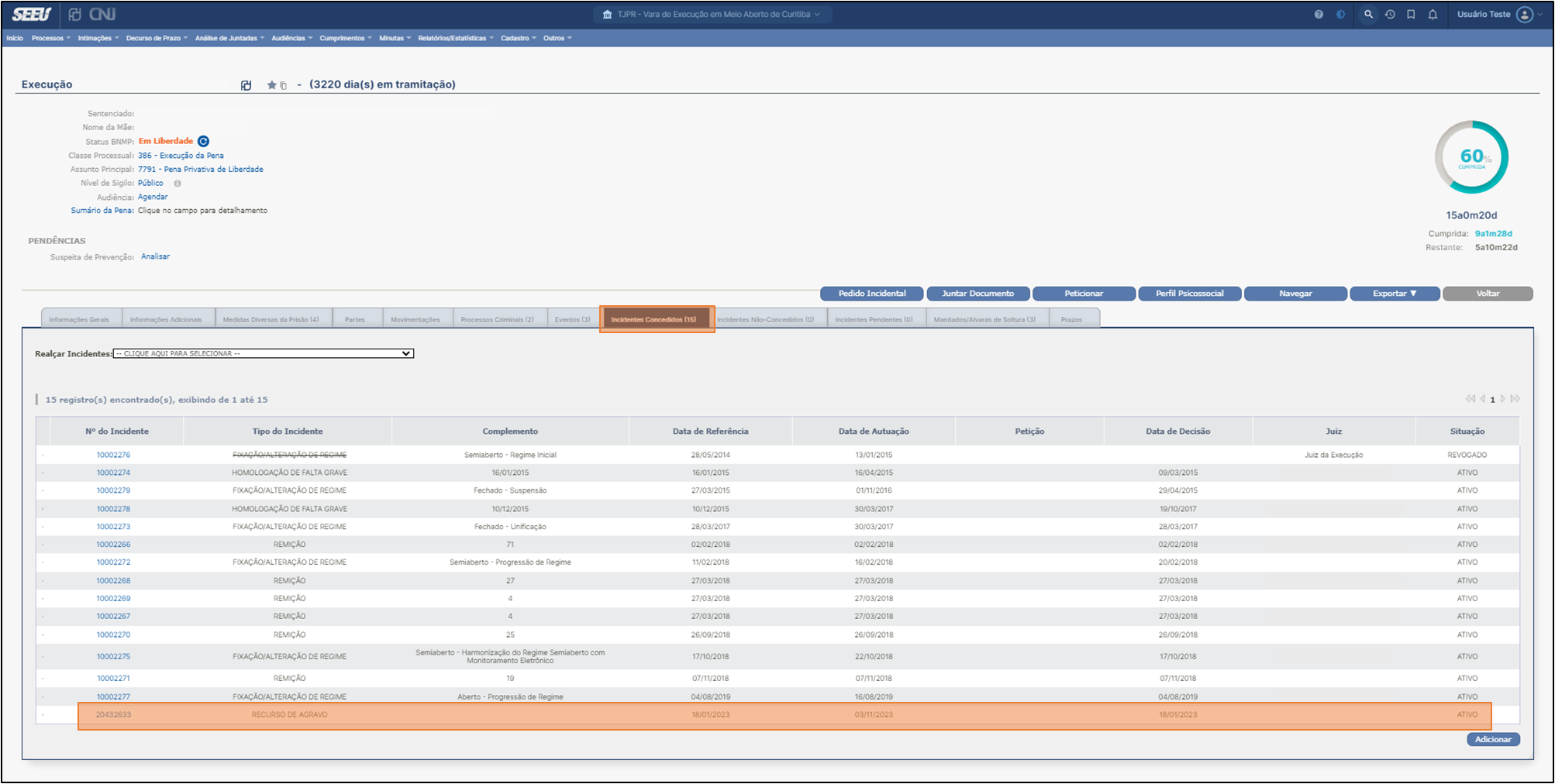This screenshot has width=1555, height=784.
Task: Open the notifications bell icon
Action: pos(1433,14)
